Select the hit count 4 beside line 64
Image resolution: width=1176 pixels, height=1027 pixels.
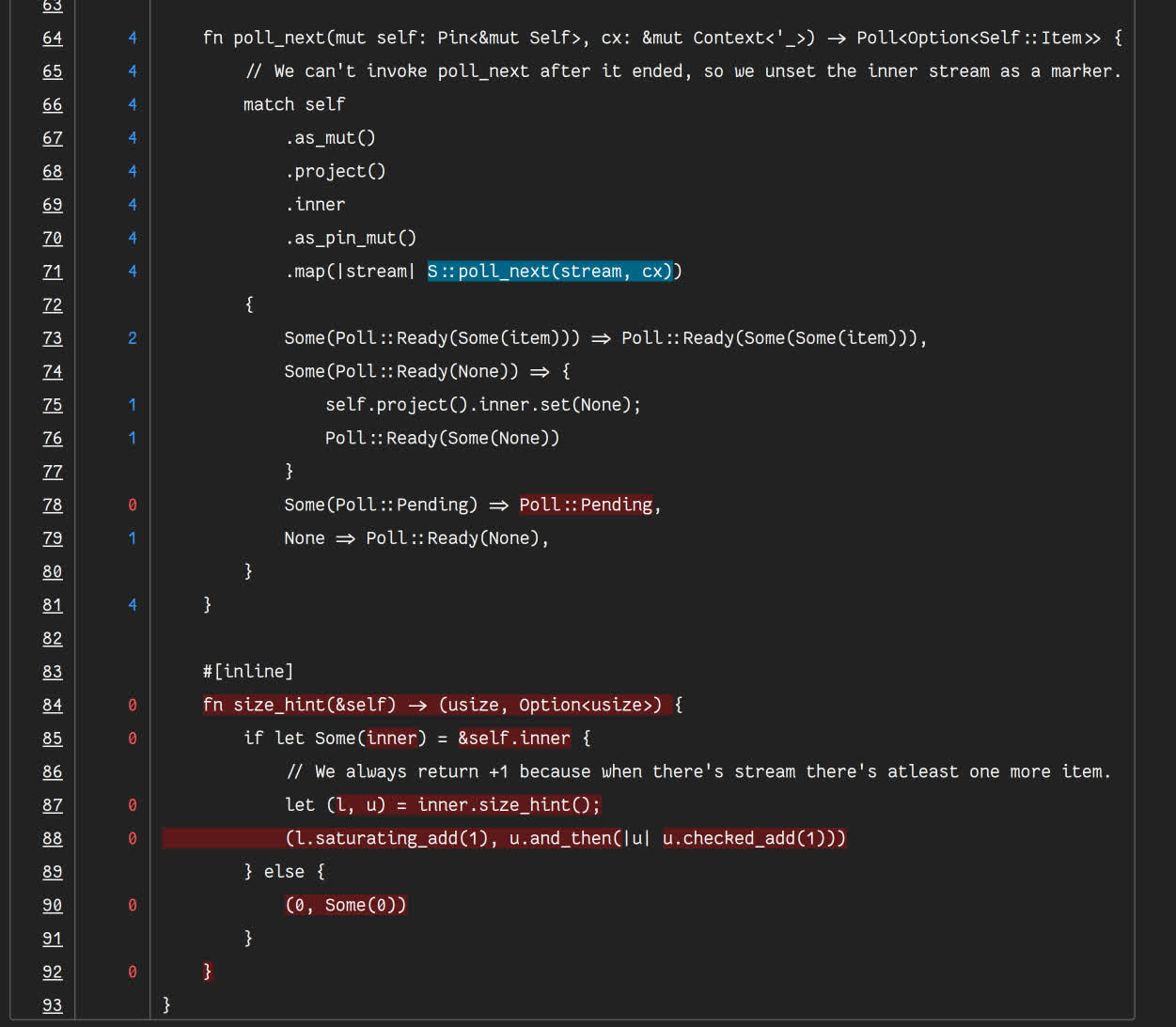pos(132,38)
